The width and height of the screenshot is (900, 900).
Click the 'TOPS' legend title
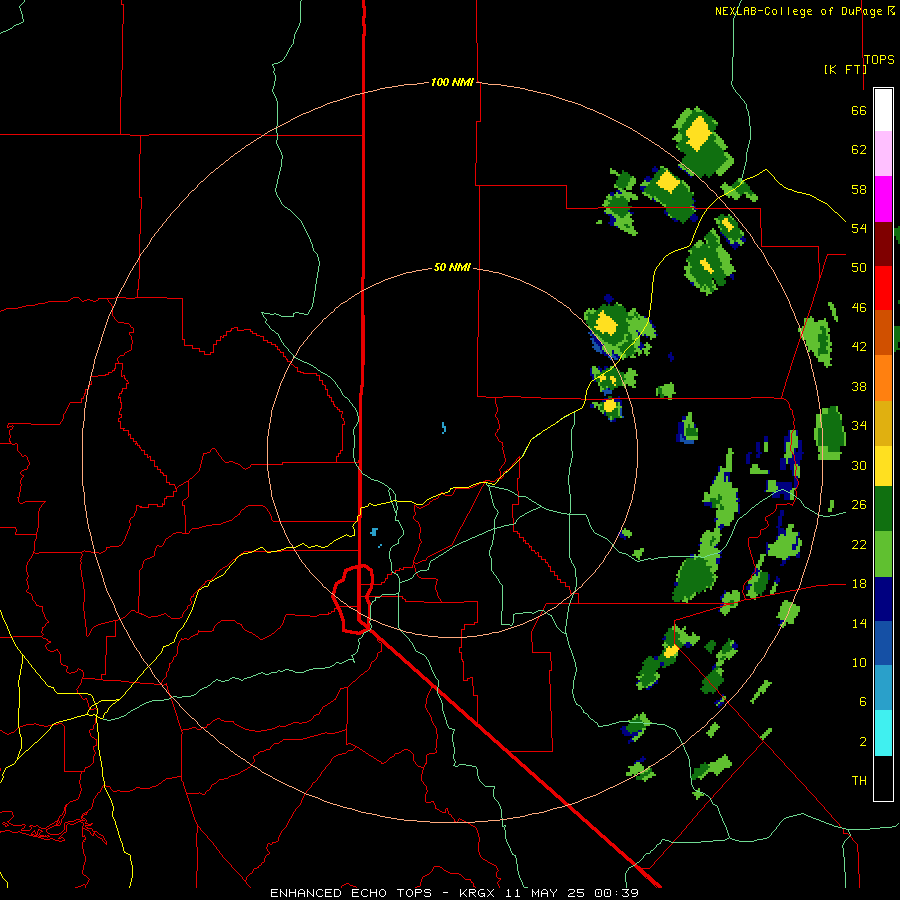[879, 59]
